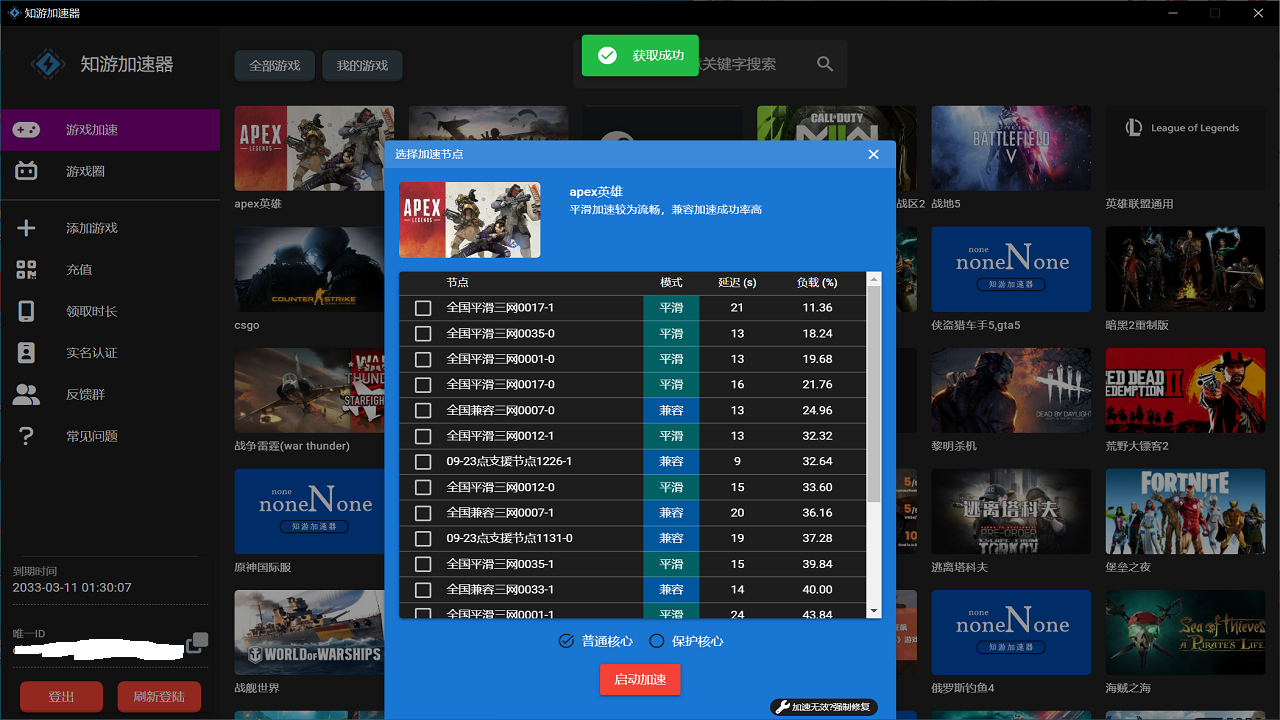The height and width of the screenshot is (720, 1280).
Task: Open the 全部游戏 tab
Action: coord(275,66)
